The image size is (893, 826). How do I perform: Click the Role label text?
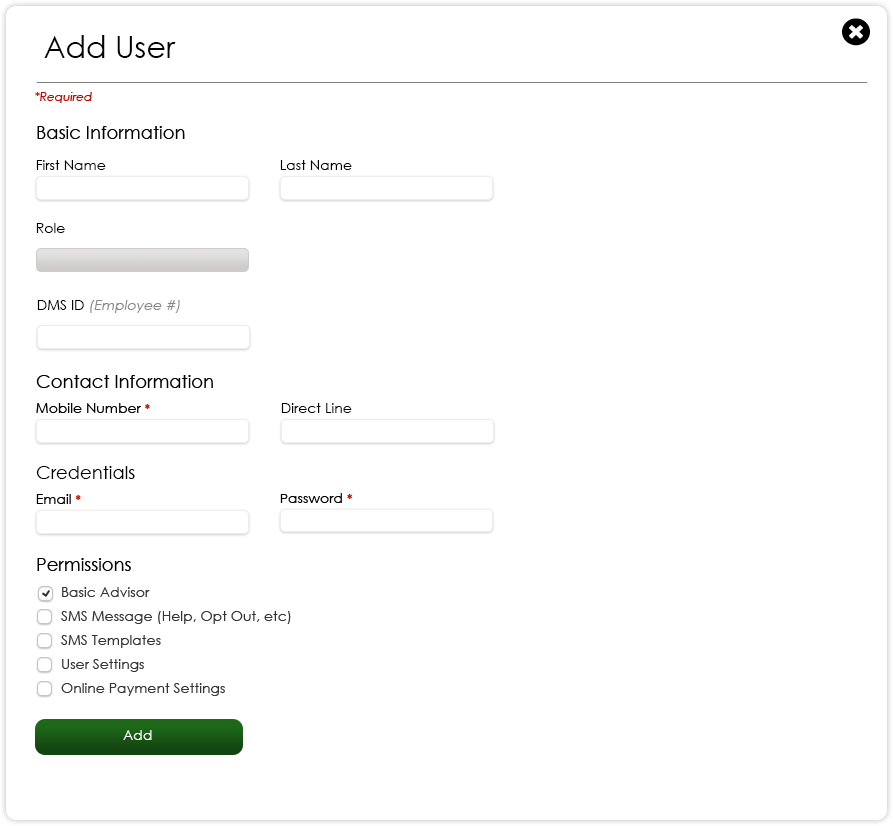pos(50,228)
